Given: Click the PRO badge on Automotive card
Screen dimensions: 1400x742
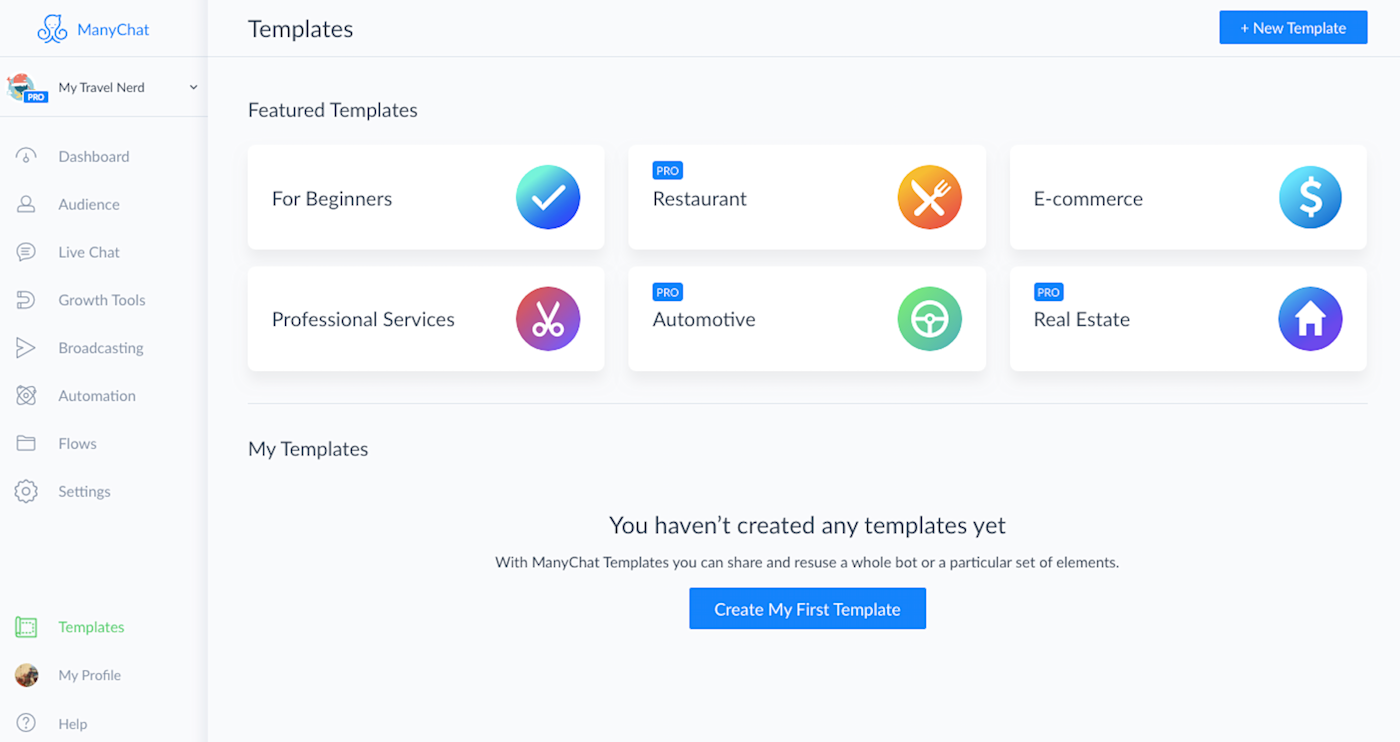Looking at the screenshot, I should pos(667,292).
